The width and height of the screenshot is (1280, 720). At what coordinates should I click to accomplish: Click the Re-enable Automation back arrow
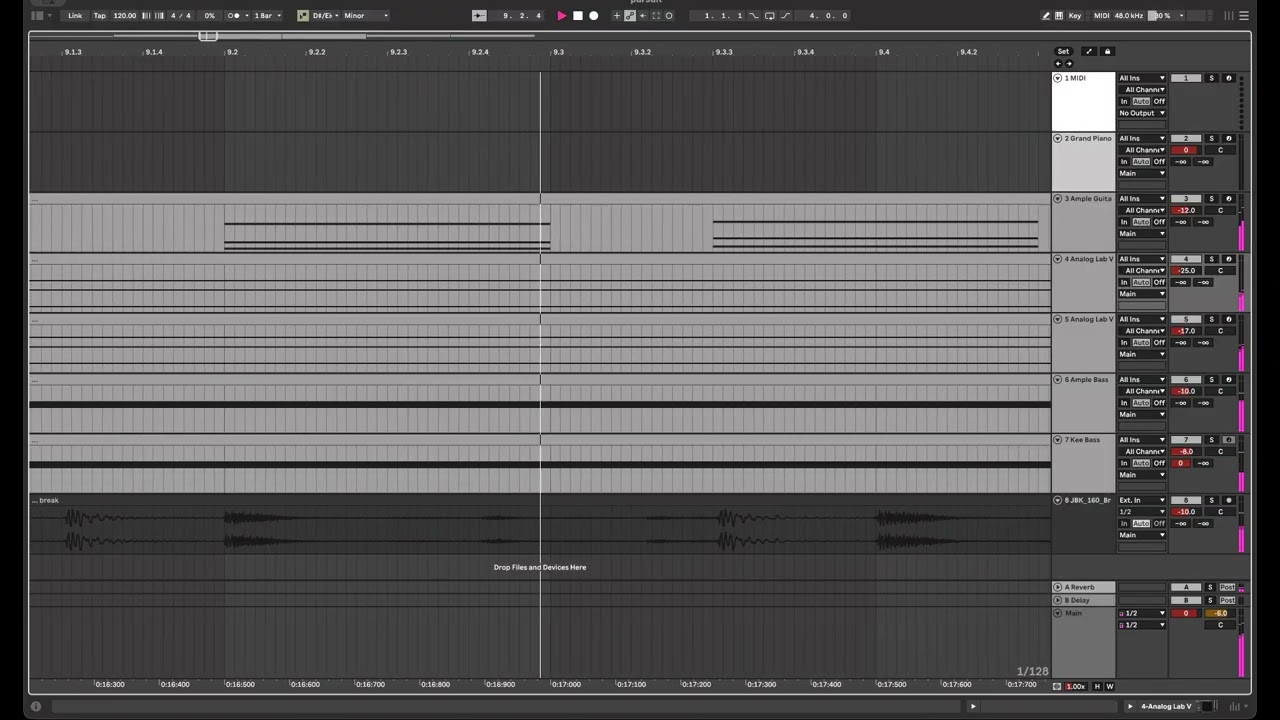coord(643,16)
